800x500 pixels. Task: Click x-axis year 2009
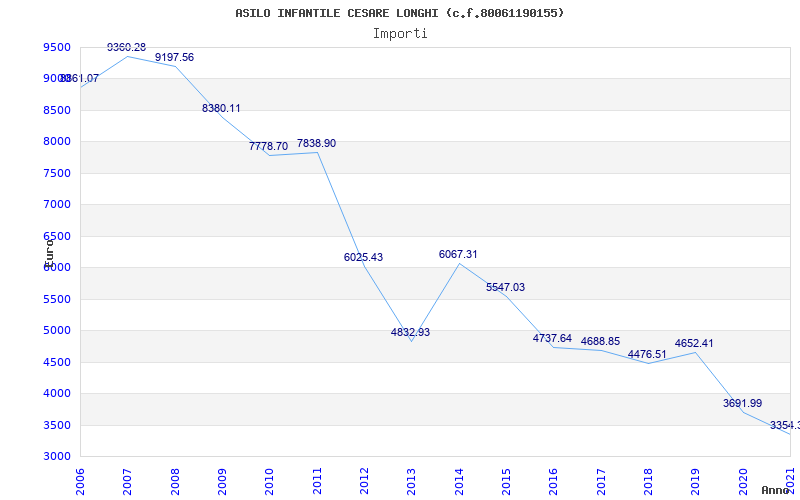click(x=222, y=481)
